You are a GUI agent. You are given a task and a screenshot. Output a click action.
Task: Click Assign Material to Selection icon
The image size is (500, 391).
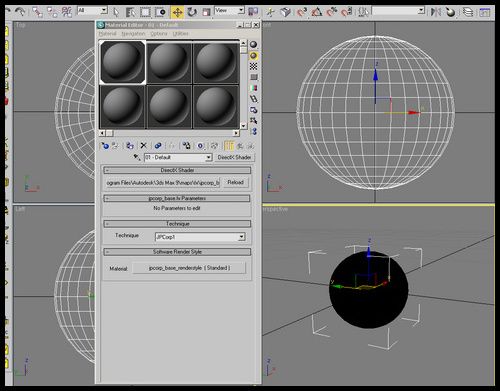pos(130,146)
